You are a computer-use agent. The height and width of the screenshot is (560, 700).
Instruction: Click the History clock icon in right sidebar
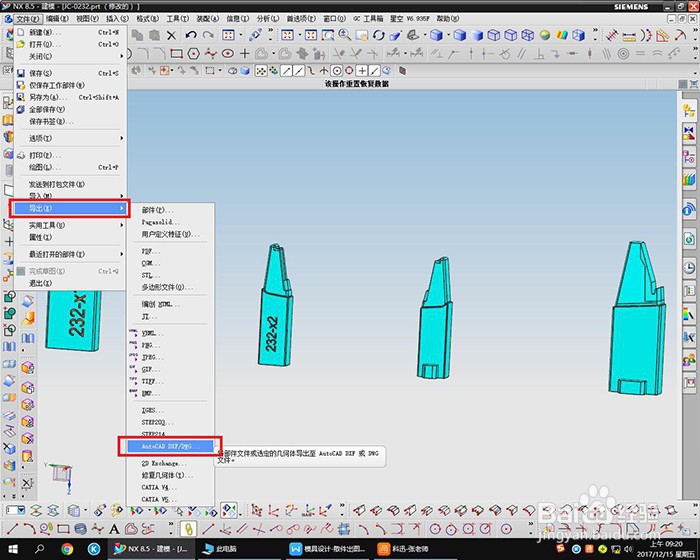click(689, 267)
